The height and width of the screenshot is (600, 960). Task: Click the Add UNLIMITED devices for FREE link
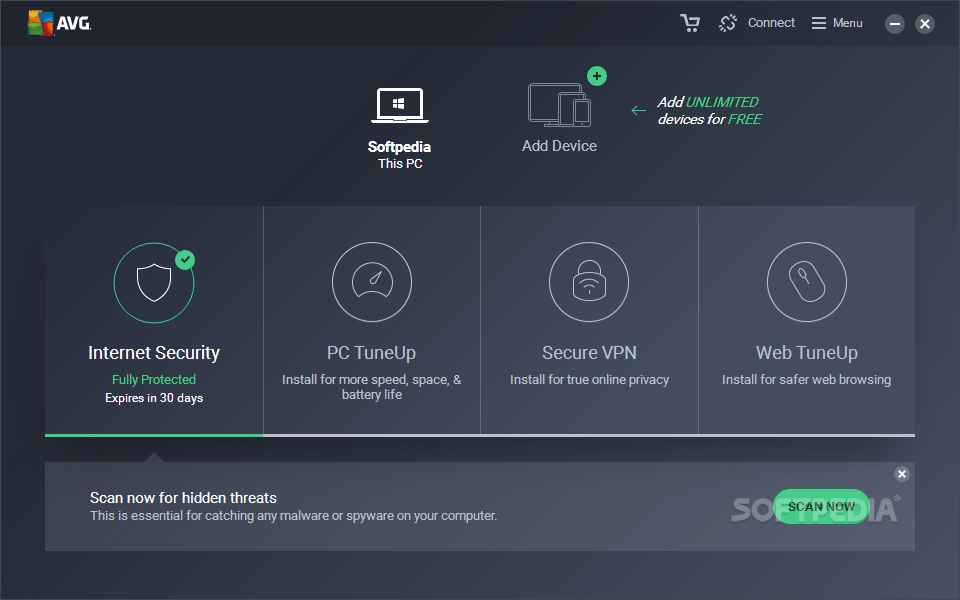[x=709, y=110]
